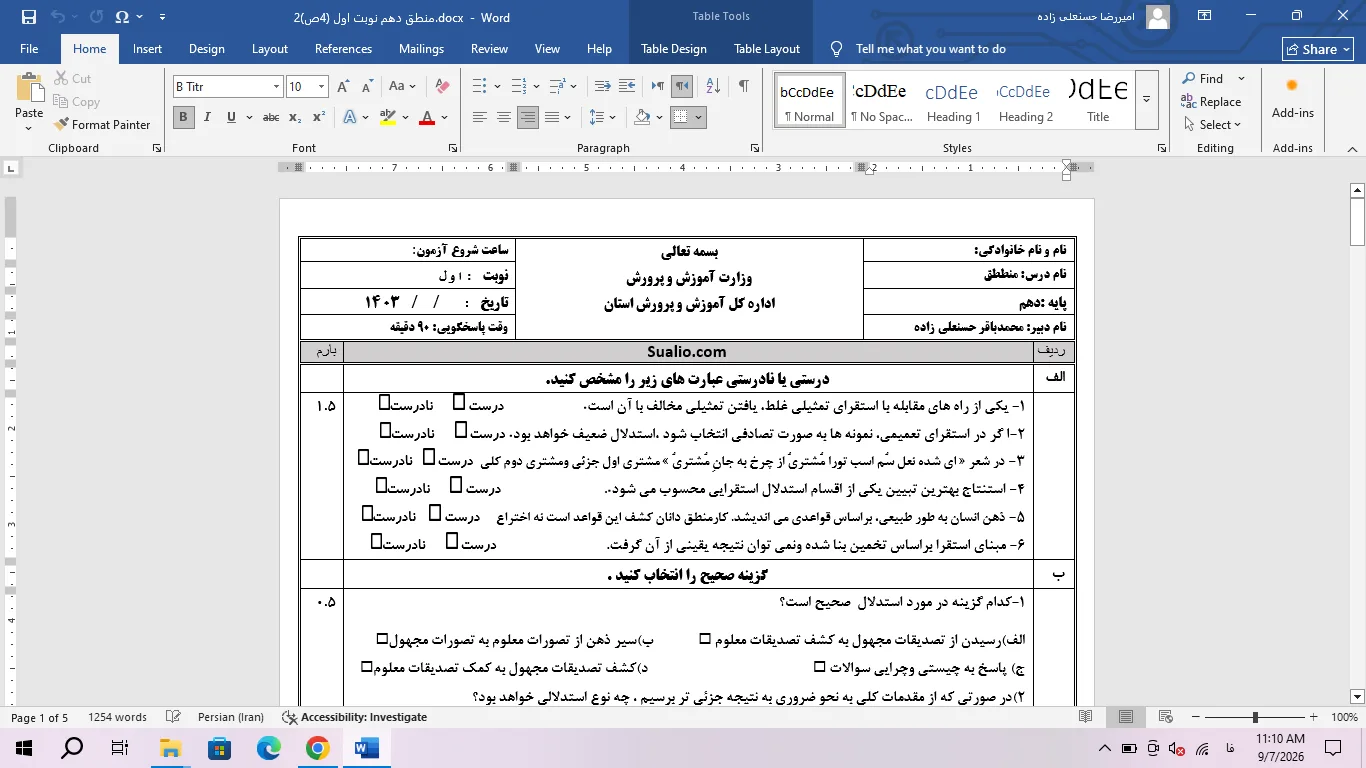Sort text using the A-Z Sort icon
The width and height of the screenshot is (1366, 768).
tap(711, 87)
